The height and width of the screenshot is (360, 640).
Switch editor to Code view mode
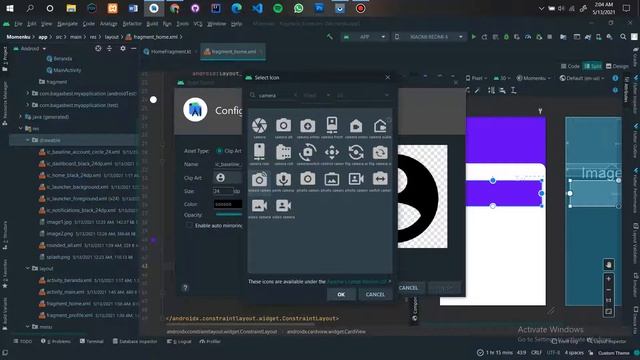tap(570, 66)
